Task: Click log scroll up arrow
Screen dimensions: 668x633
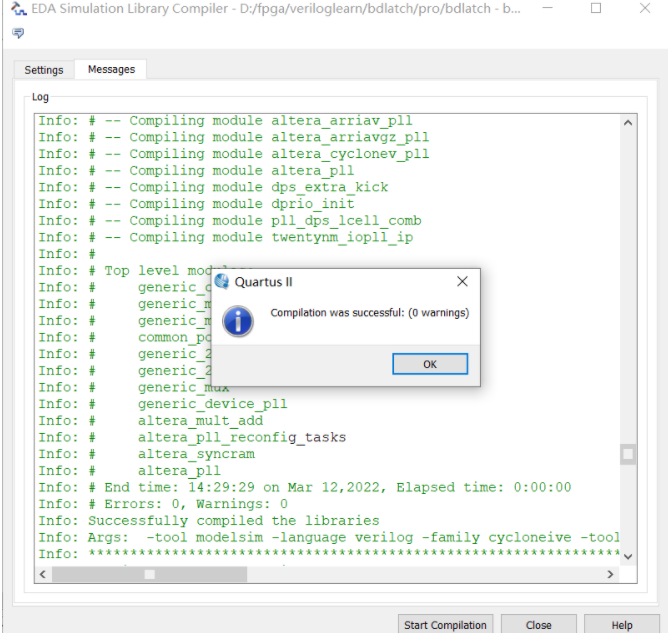Action: coord(628,123)
